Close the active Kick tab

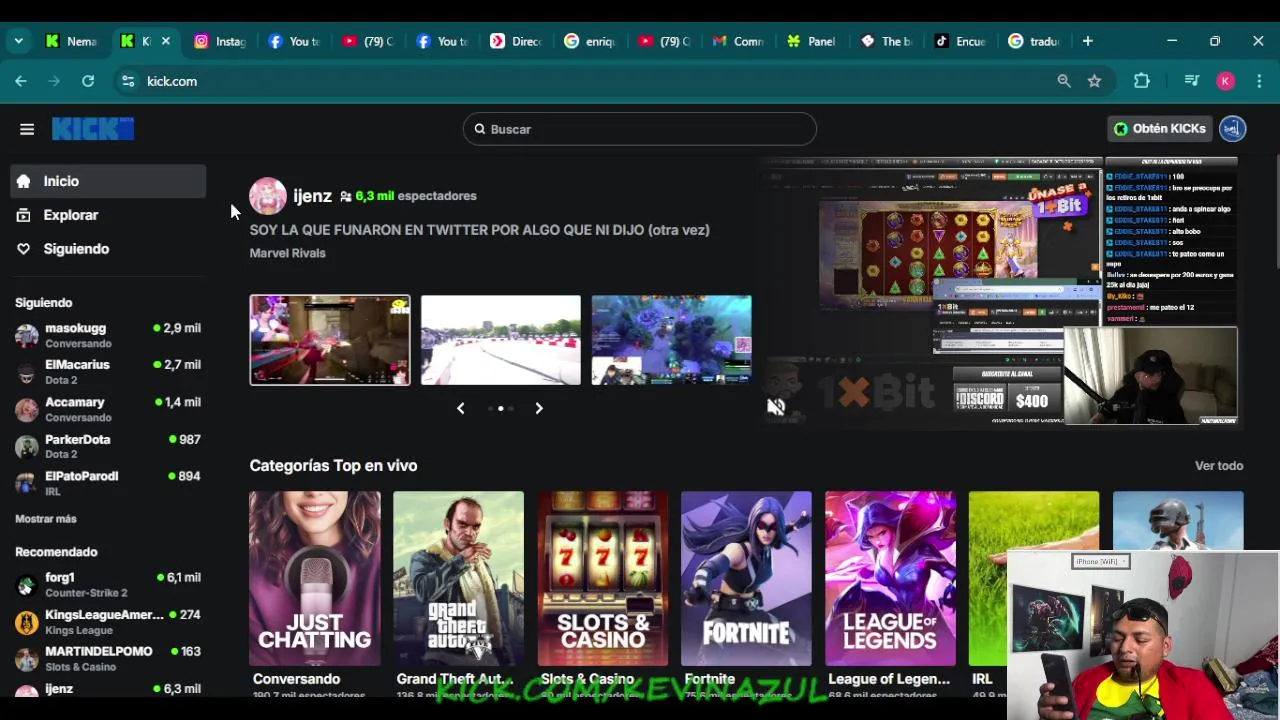tap(166, 41)
